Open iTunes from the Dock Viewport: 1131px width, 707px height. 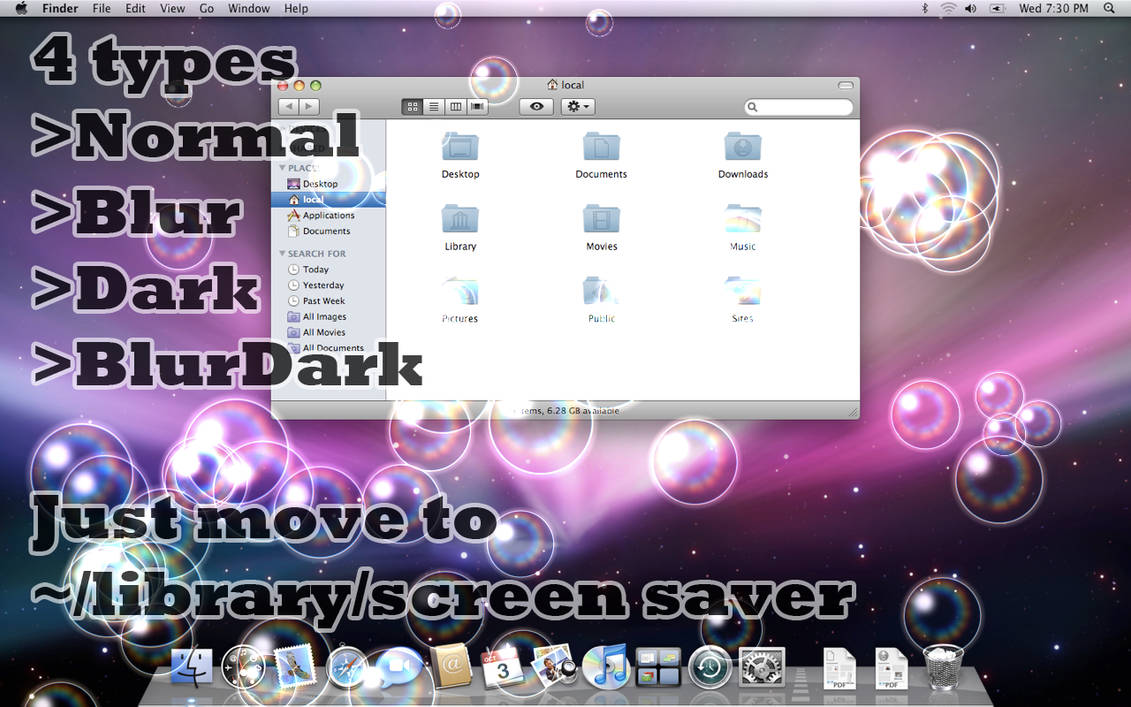pos(607,668)
